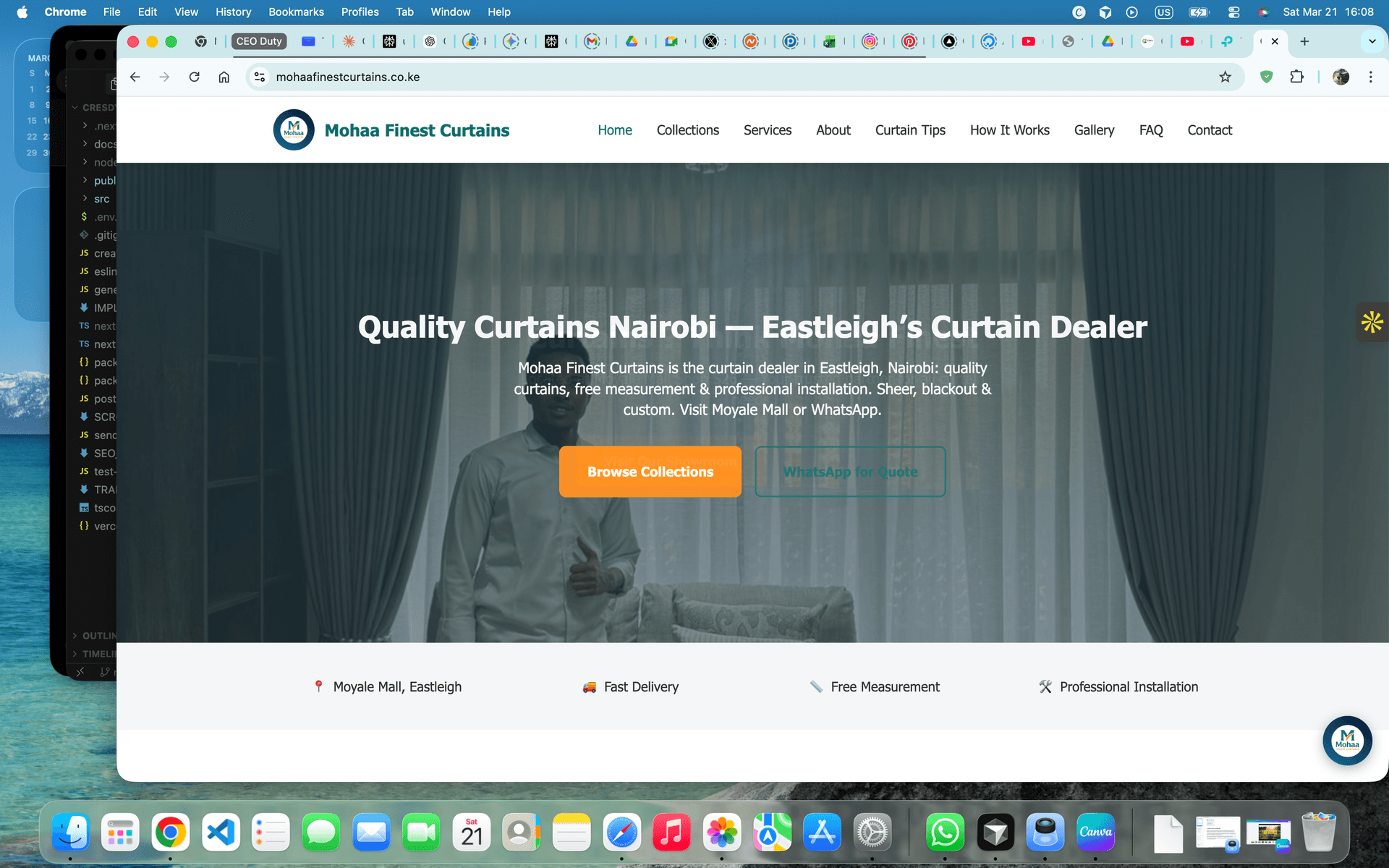This screenshot has width=1389, height=868.
Task: Switch to the Gmail browser tab
Action: pyautogui.click(x=592, y=41)
